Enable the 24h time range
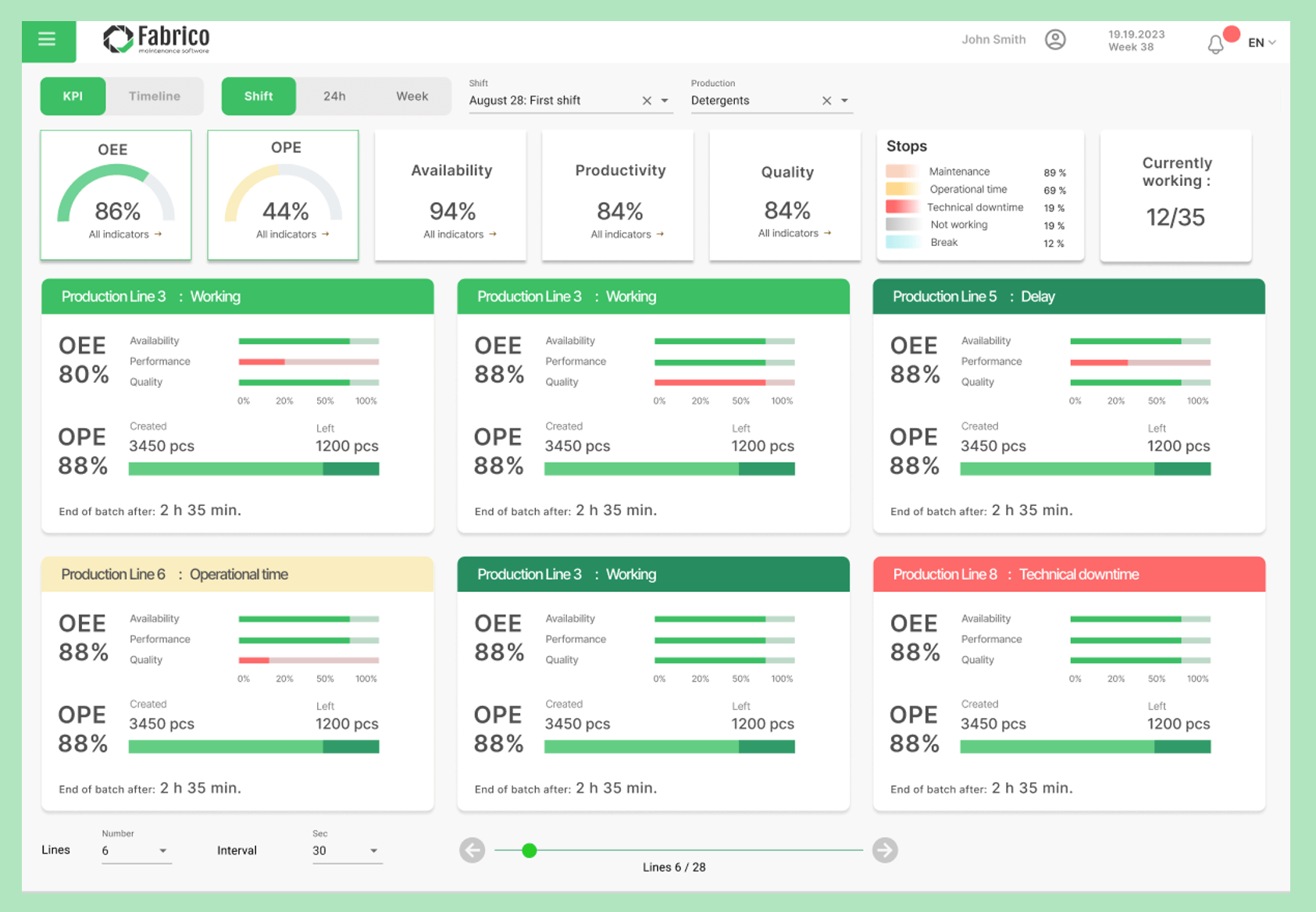This screenshot has width=1316, height=912. [333, 96]
